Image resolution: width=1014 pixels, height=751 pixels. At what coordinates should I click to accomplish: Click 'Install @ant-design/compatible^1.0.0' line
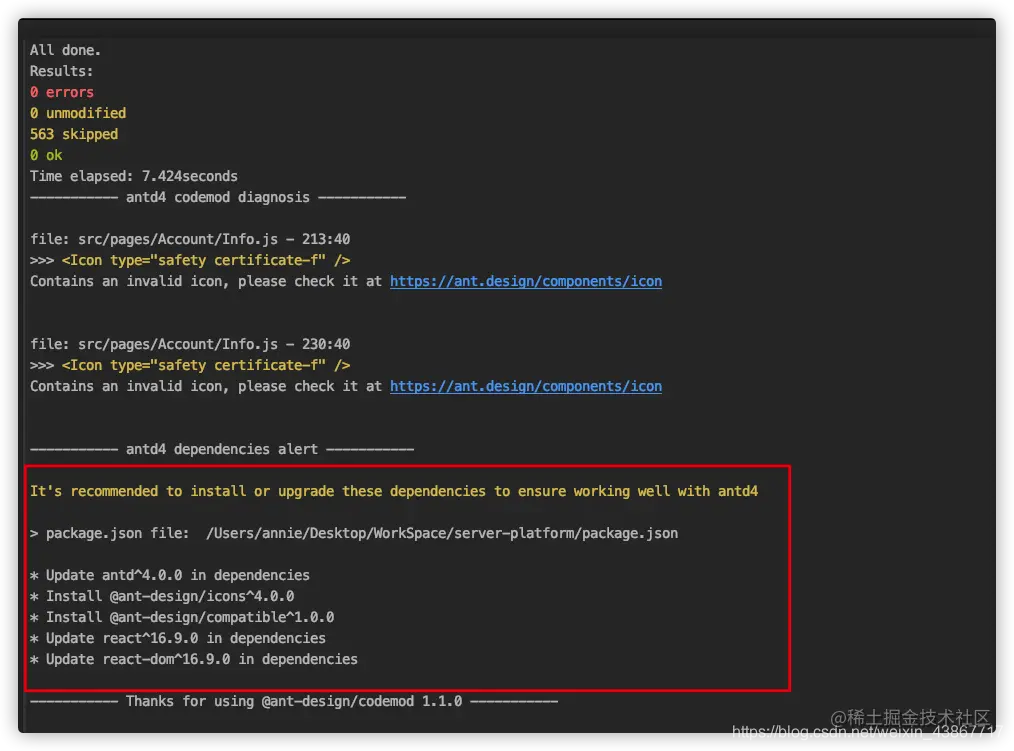[x=182, y=617]
